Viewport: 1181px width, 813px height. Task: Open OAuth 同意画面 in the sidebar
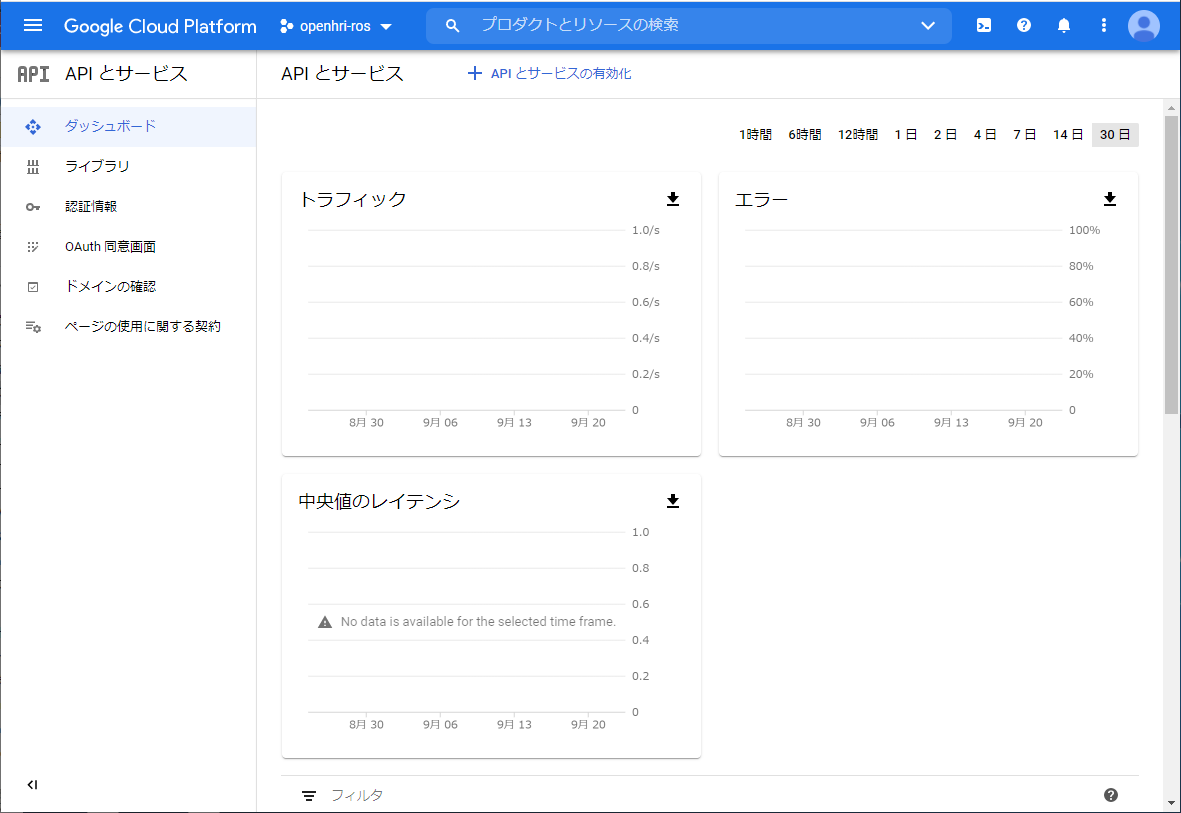pyautogui.click(x=128, y=246)
